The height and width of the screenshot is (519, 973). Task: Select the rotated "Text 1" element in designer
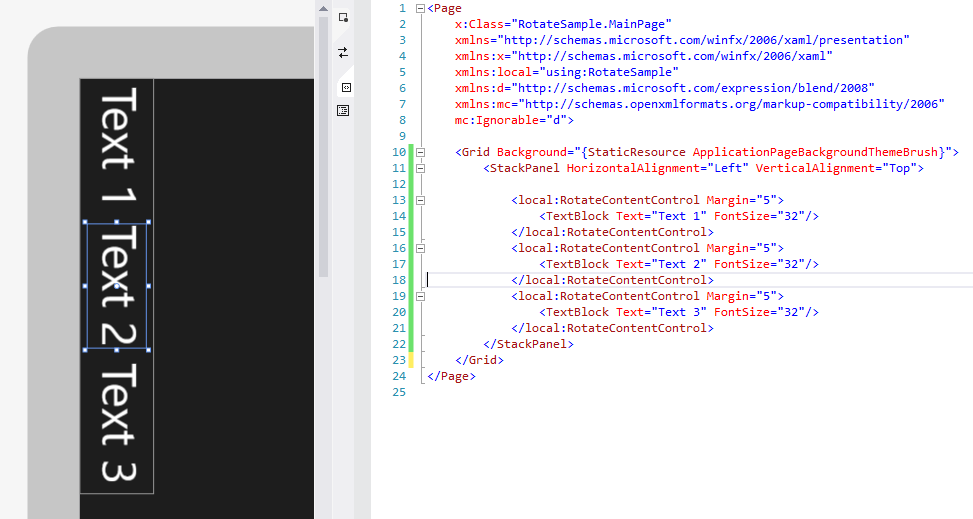(x=117, y=145)
